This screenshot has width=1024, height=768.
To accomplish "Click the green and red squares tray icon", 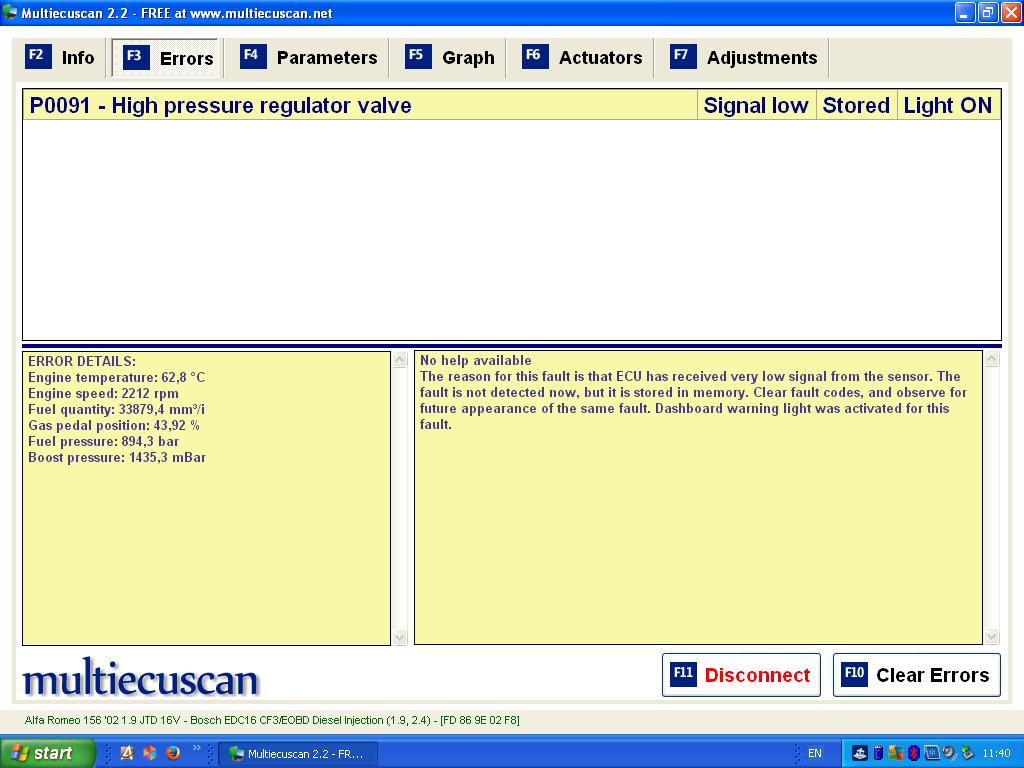I will point(895,753).
